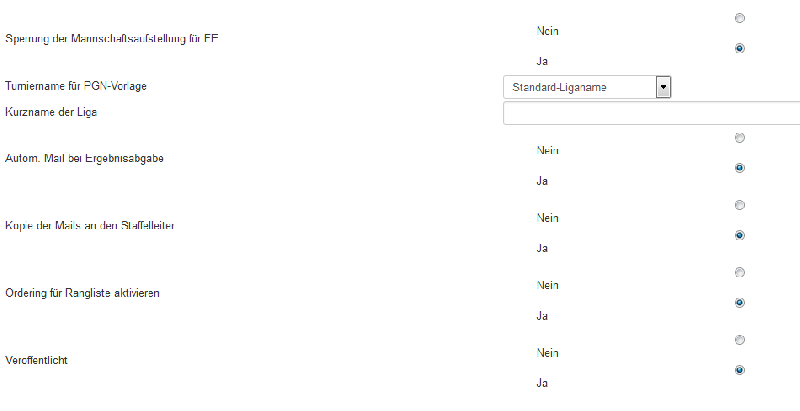
Task: Click the Sperrung der Mannschaftsaufstellung label
Action: click(x=112, y=40)
